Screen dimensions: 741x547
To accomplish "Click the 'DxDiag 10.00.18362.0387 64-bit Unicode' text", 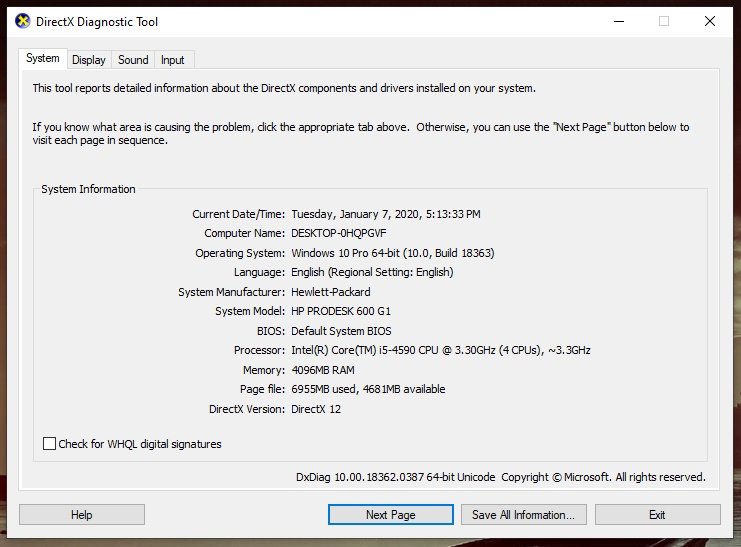I will tap(396, 477).
